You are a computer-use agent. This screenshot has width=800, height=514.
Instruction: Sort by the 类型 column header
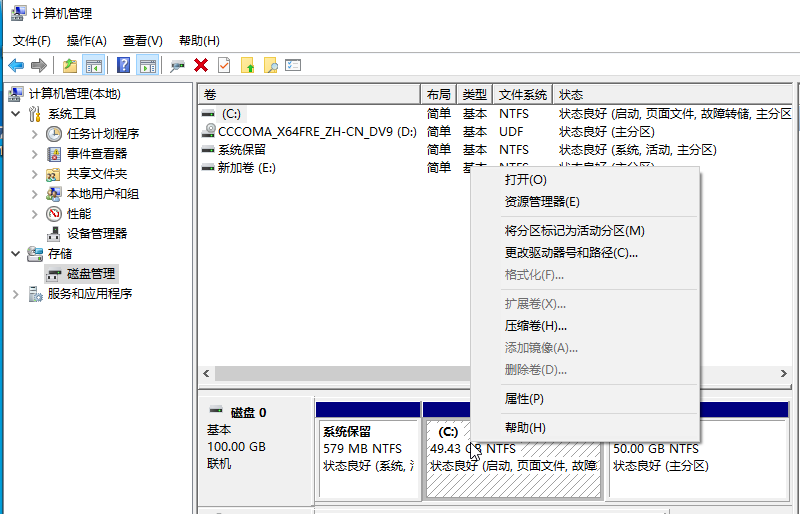click(475, 94)
